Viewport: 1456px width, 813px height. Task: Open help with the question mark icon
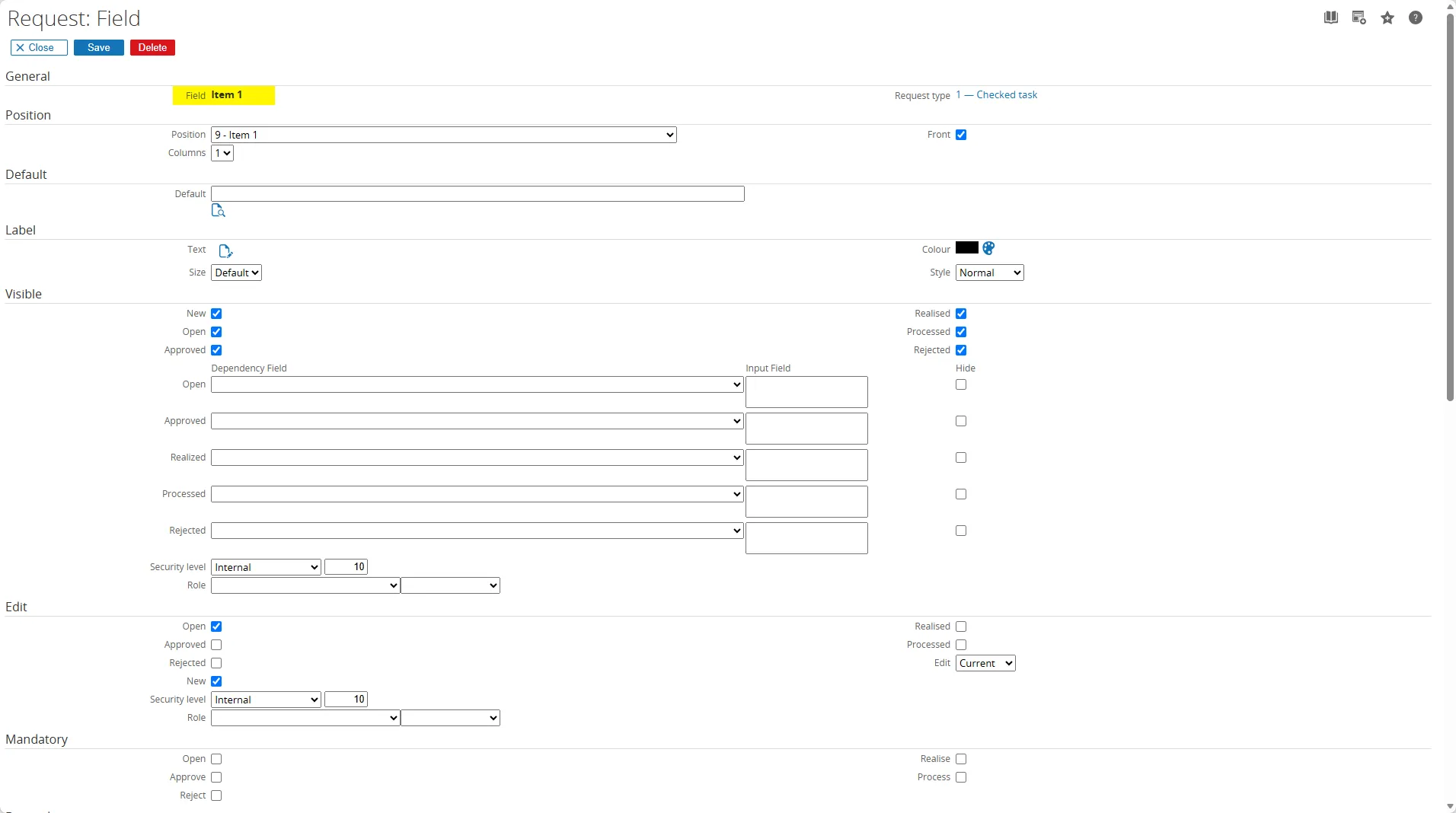(x=1415, y=18)
